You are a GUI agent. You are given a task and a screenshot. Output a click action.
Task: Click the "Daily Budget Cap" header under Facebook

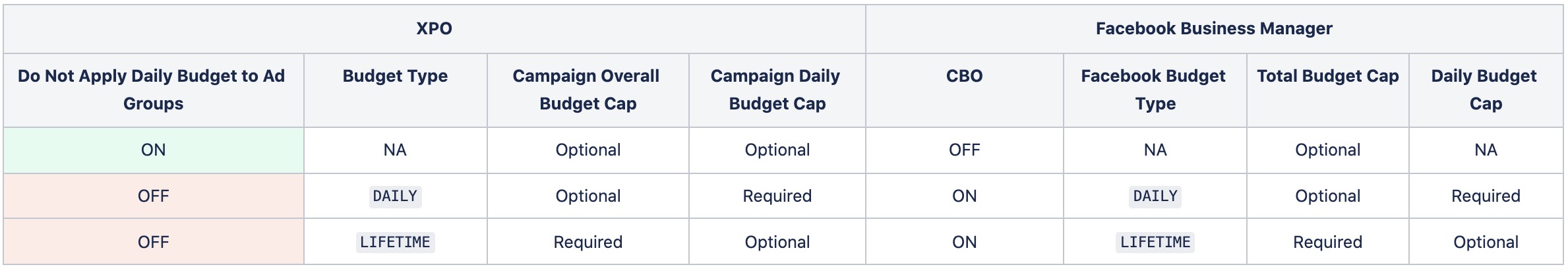(x=1485, y=90)
